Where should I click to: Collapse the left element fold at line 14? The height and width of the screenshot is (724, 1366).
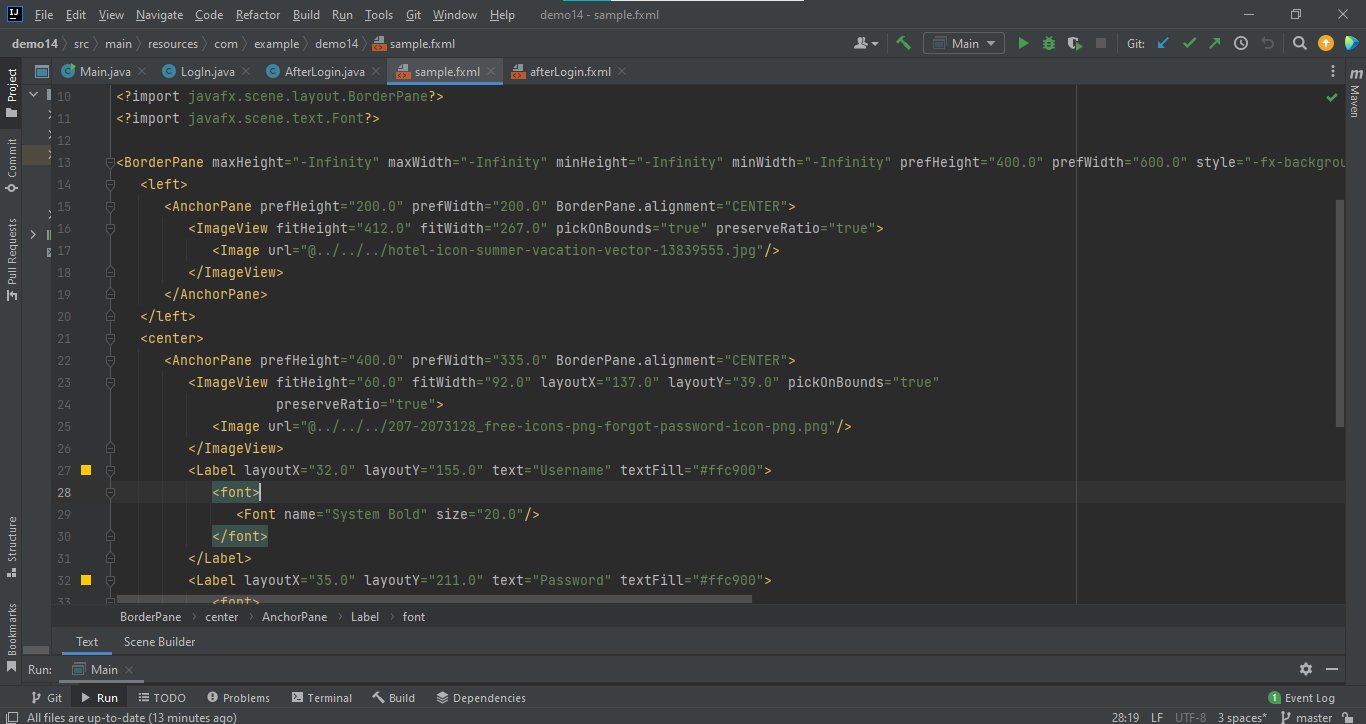point(110,184)
